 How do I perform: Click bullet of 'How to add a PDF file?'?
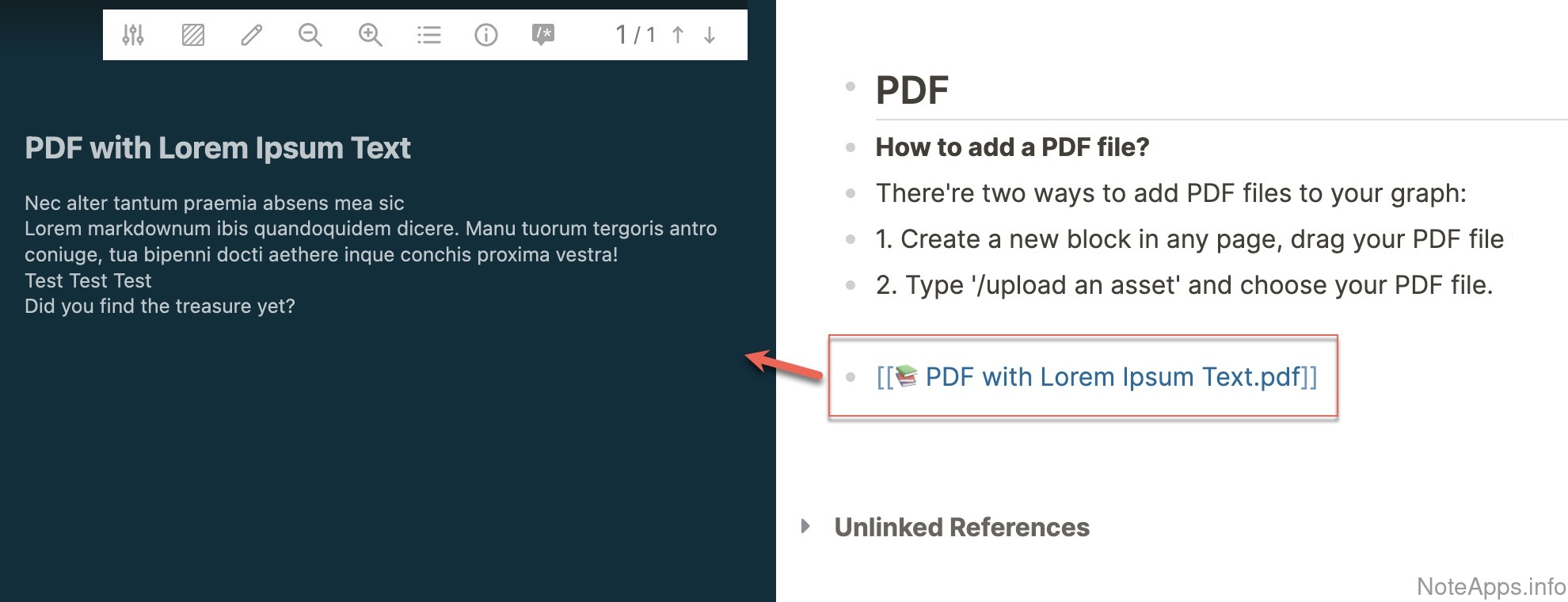(851, 147)
